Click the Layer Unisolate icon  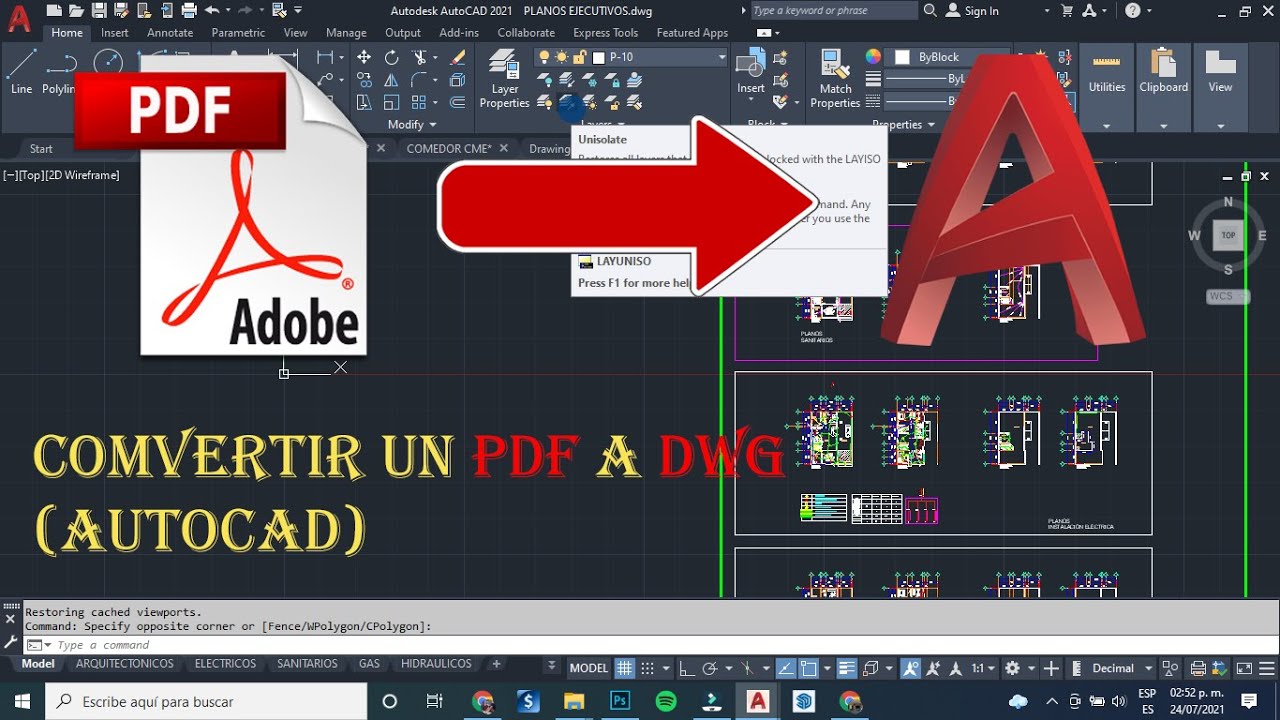click(569, 102)
